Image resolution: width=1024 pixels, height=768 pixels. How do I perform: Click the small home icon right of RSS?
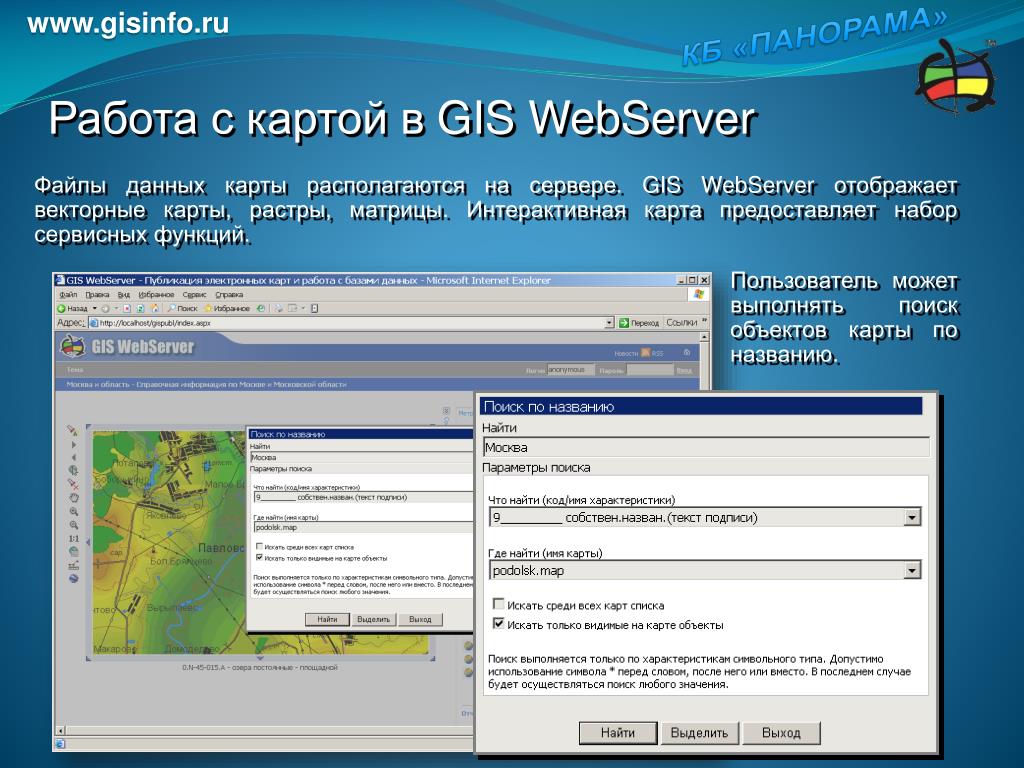[686, 352]
